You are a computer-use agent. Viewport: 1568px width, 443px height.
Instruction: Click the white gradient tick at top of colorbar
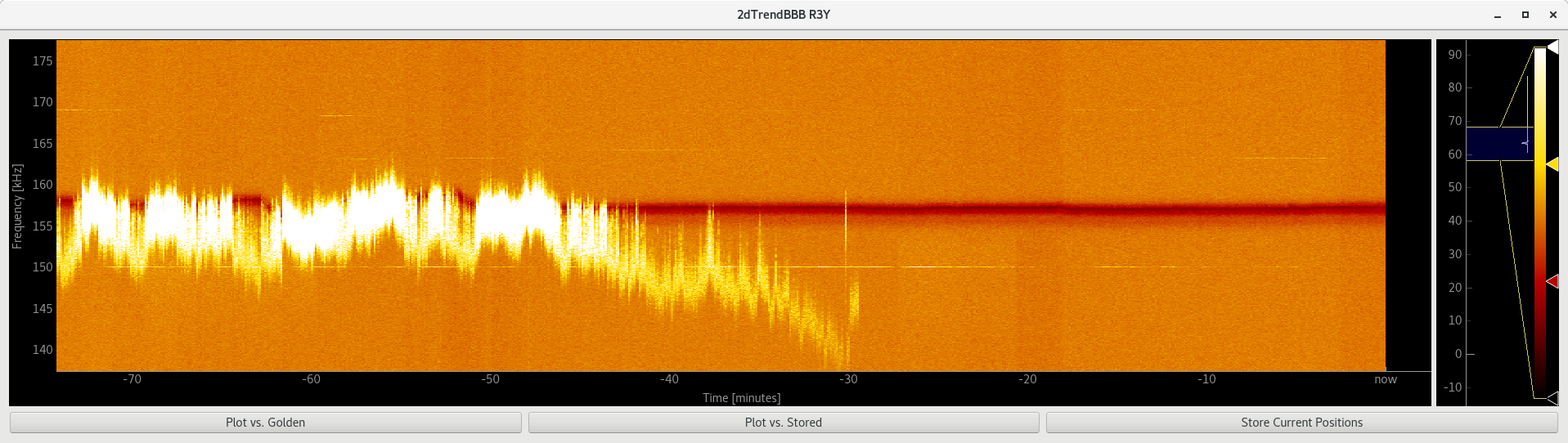tap(1552, 48)
